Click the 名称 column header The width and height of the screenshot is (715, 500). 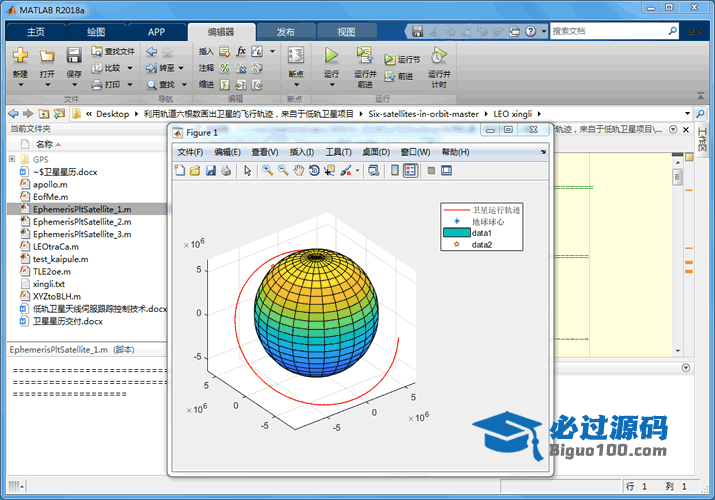pyautogui.click(x=44, y=144)
